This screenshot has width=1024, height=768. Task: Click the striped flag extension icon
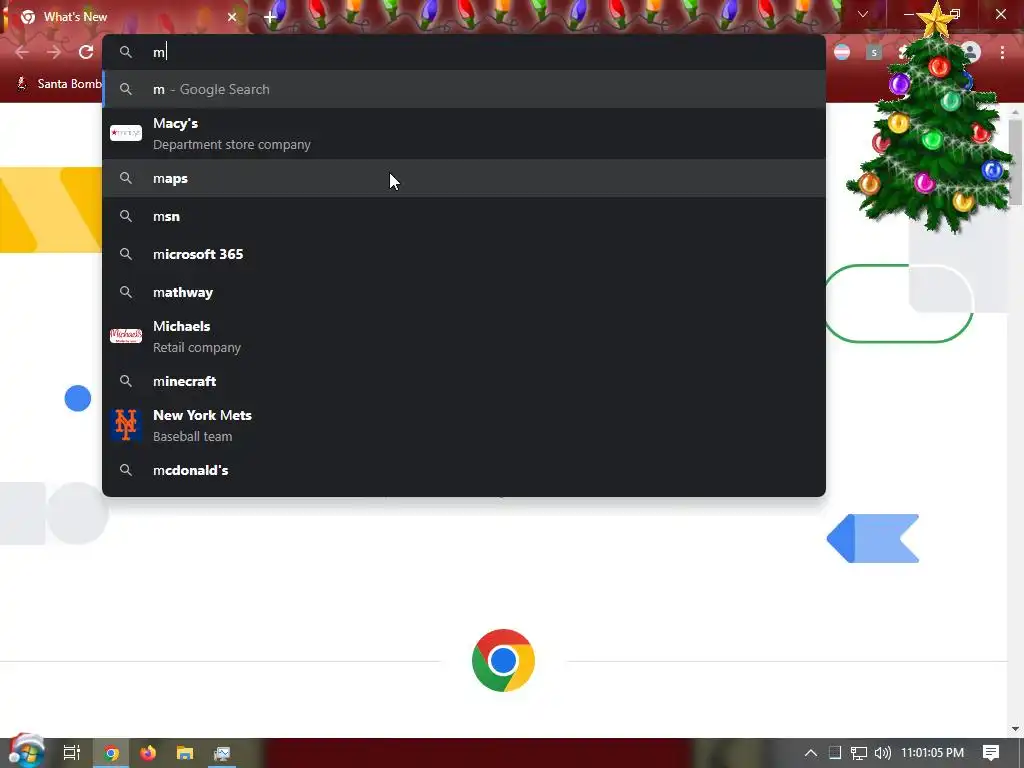click(x=842, y=52)
